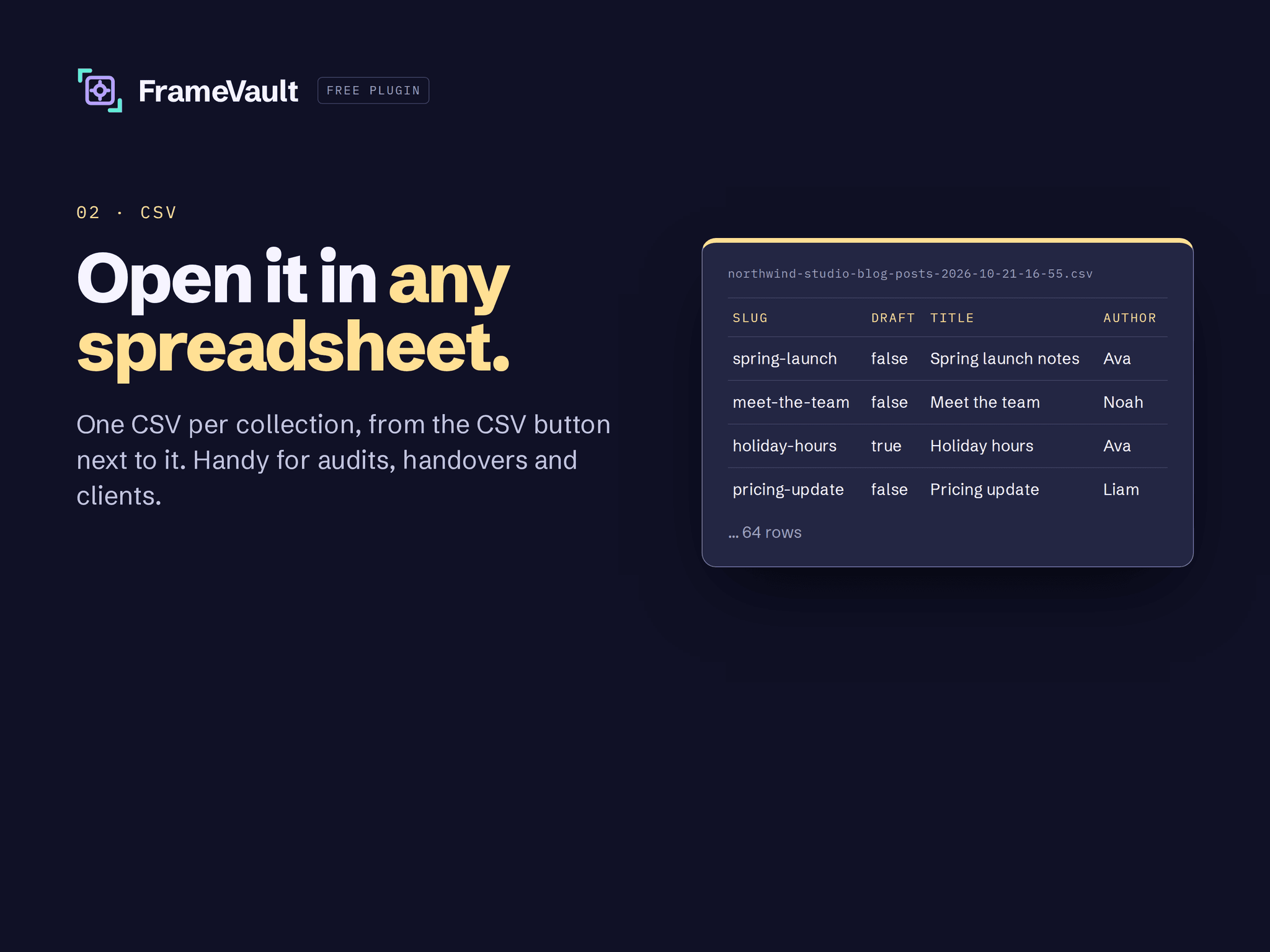This screenshot has width=1270, height=952.
Task: Click the draft 'false' in spring-launch row
Action: 889,359
